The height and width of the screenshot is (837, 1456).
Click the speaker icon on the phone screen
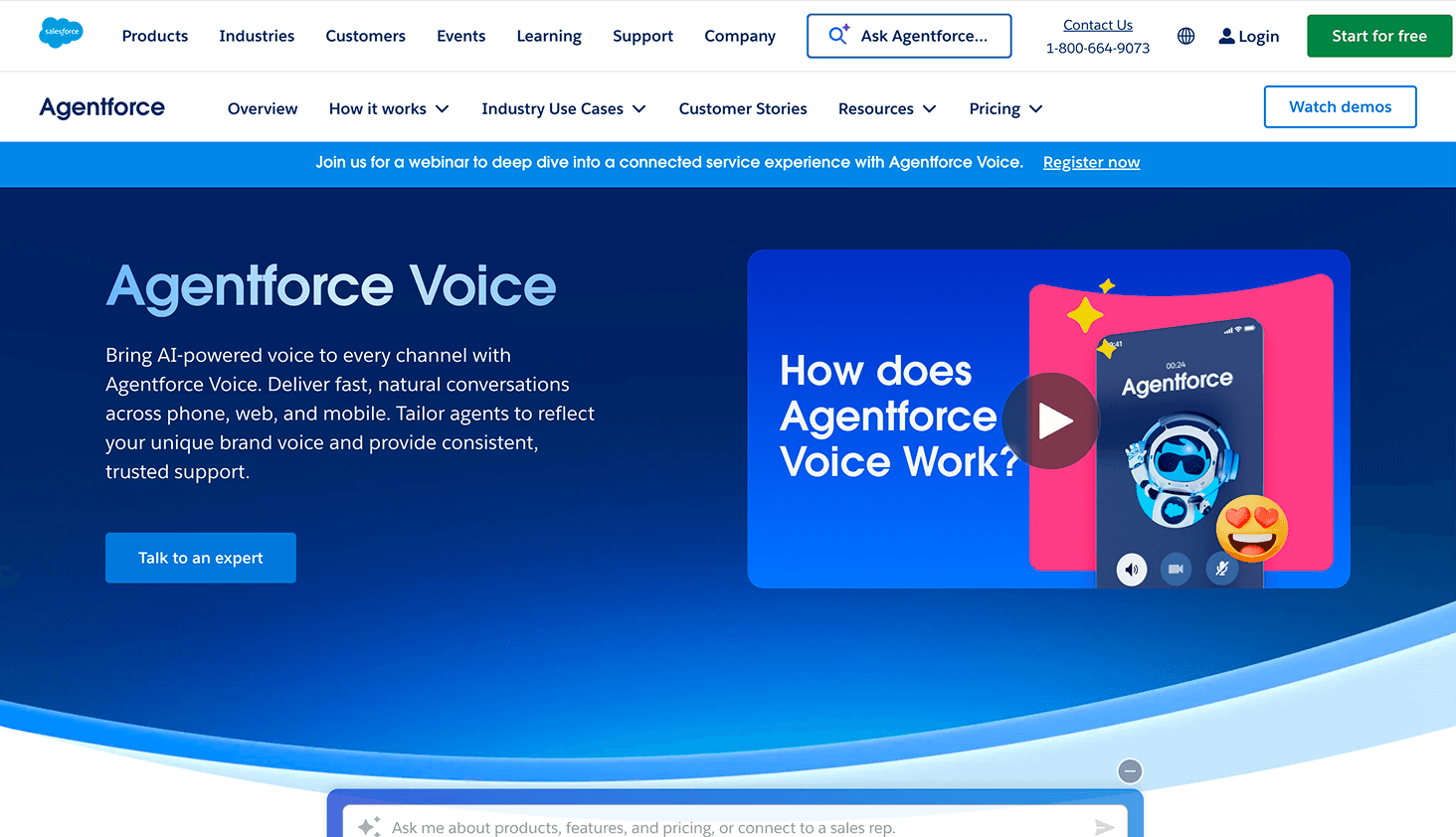[1131, 569]
